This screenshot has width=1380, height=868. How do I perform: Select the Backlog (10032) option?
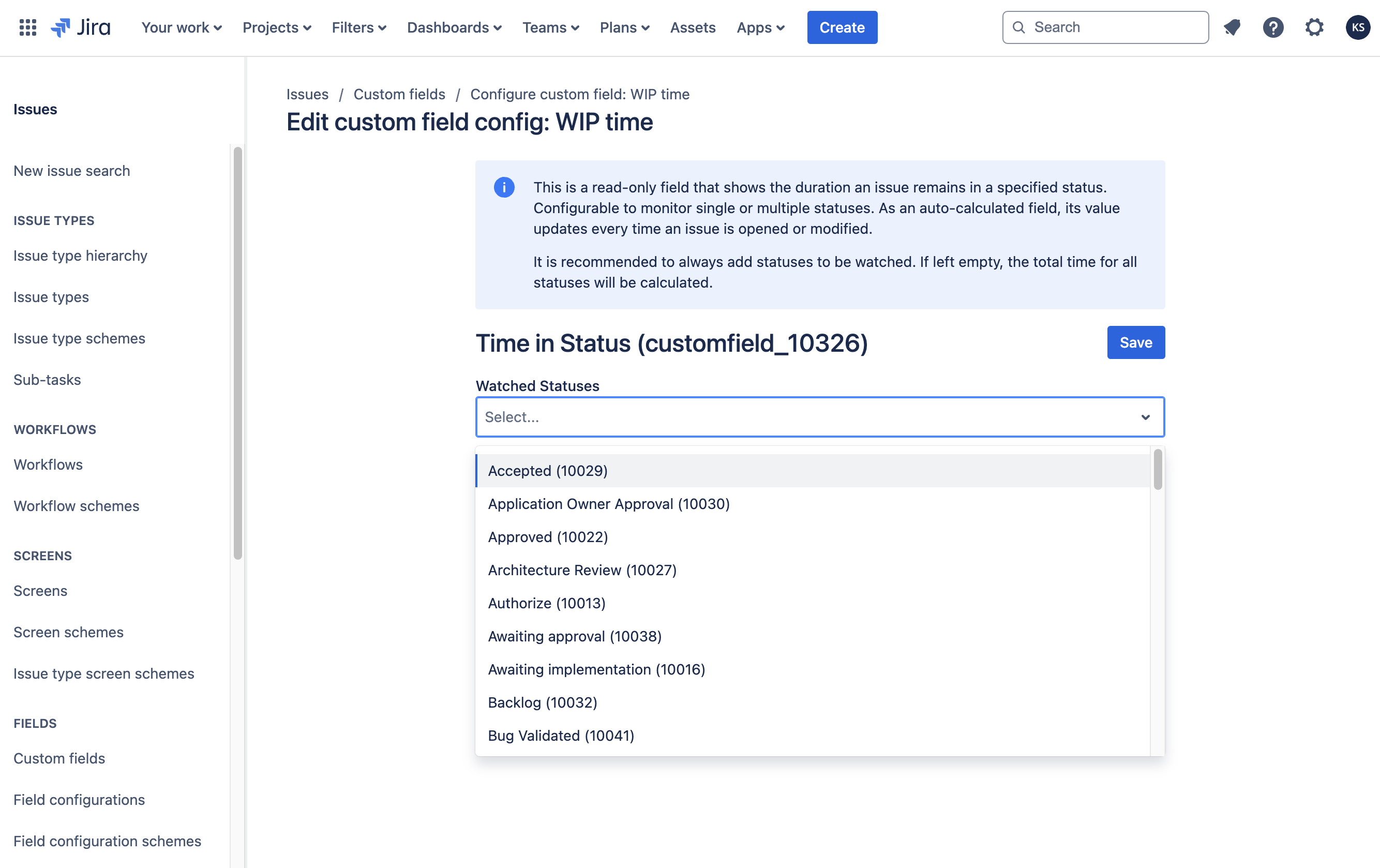coord(542,702)
